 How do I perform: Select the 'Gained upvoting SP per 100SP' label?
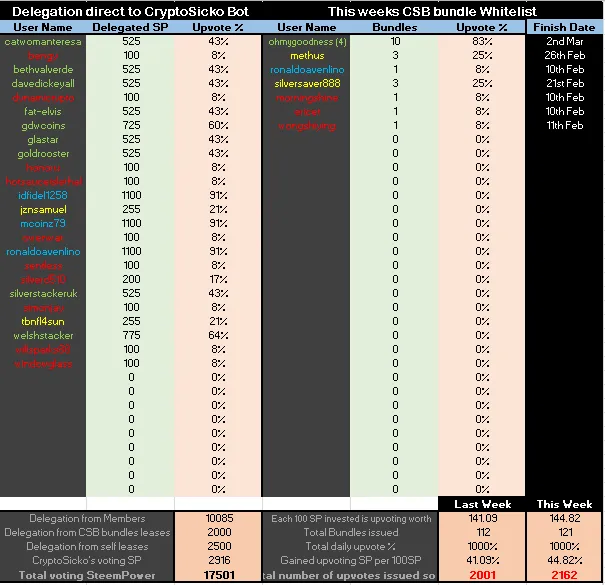(351, 560)
